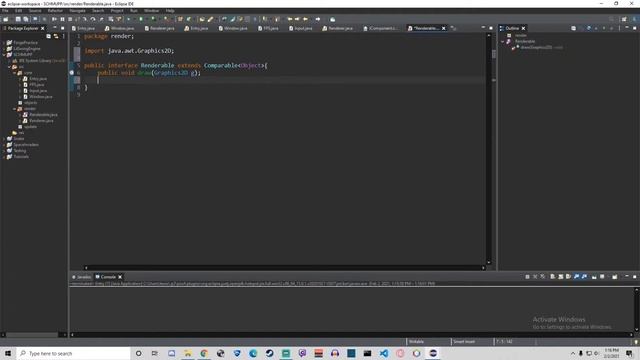Viewport: 640px width, 360px height.
Task: Collapse the core package node
Action: (15, 73)
